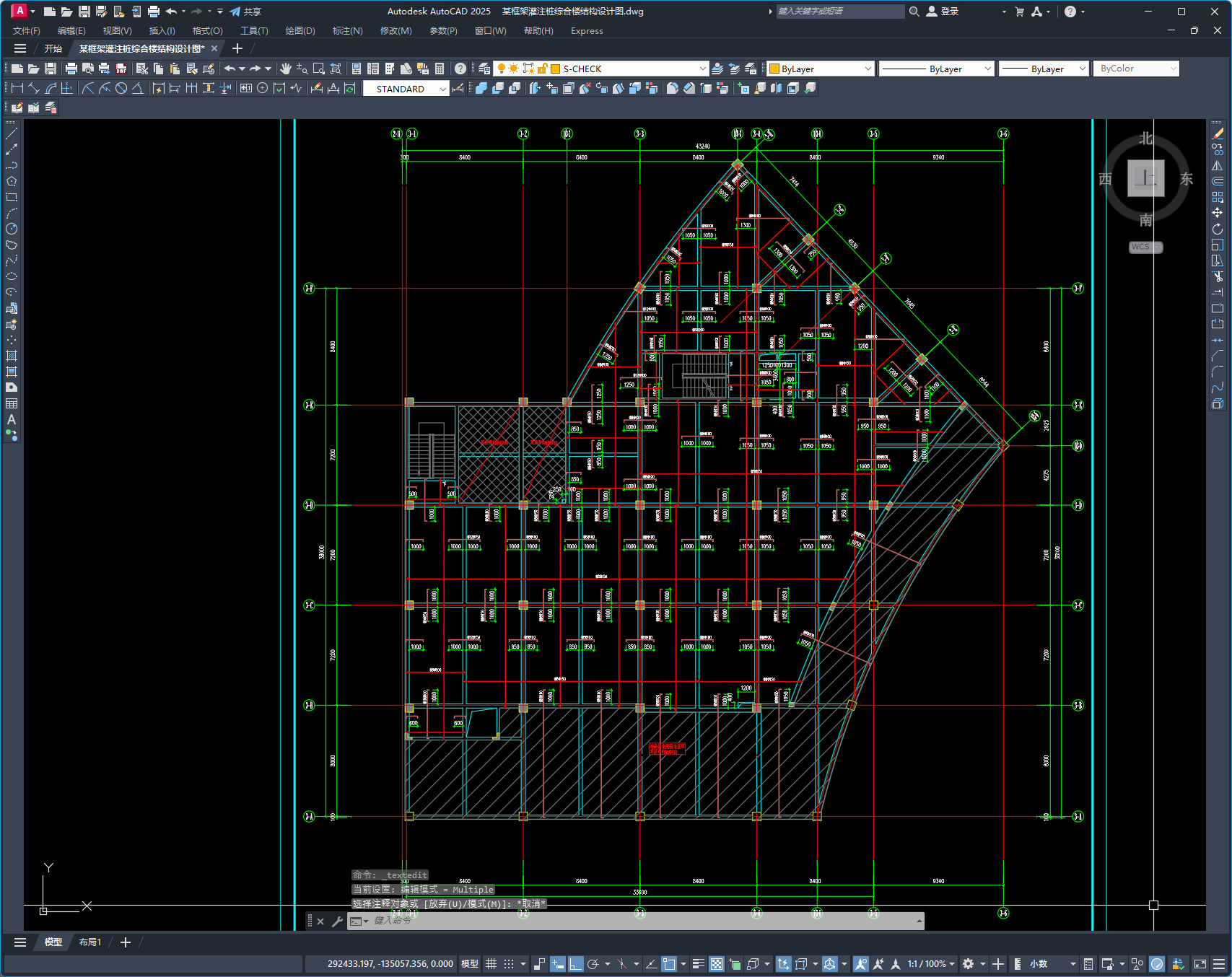
Task: Switch to the 布局1 layout tab
Action: 90,942
